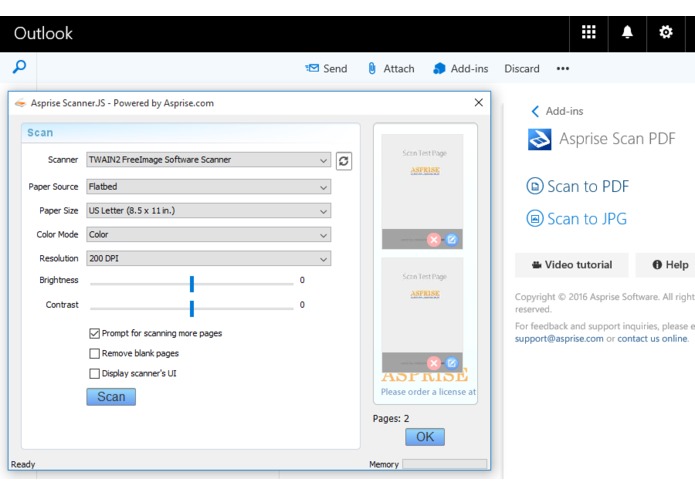This screenshot has width=695, height=494.
Task: Click the Pages: 2 count text
Action: tap(391, 419)
